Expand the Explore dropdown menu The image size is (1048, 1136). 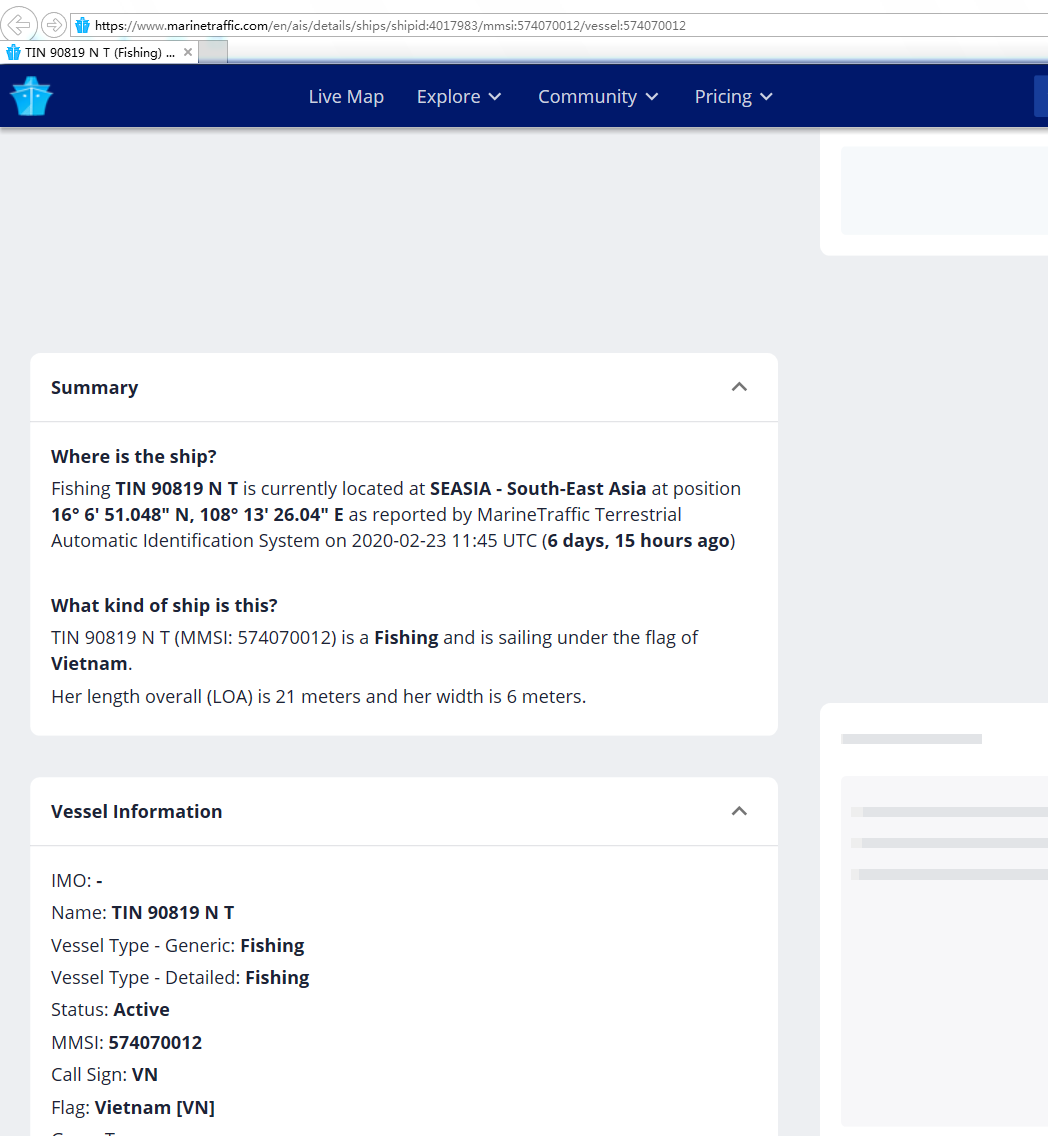coord(459,96)
